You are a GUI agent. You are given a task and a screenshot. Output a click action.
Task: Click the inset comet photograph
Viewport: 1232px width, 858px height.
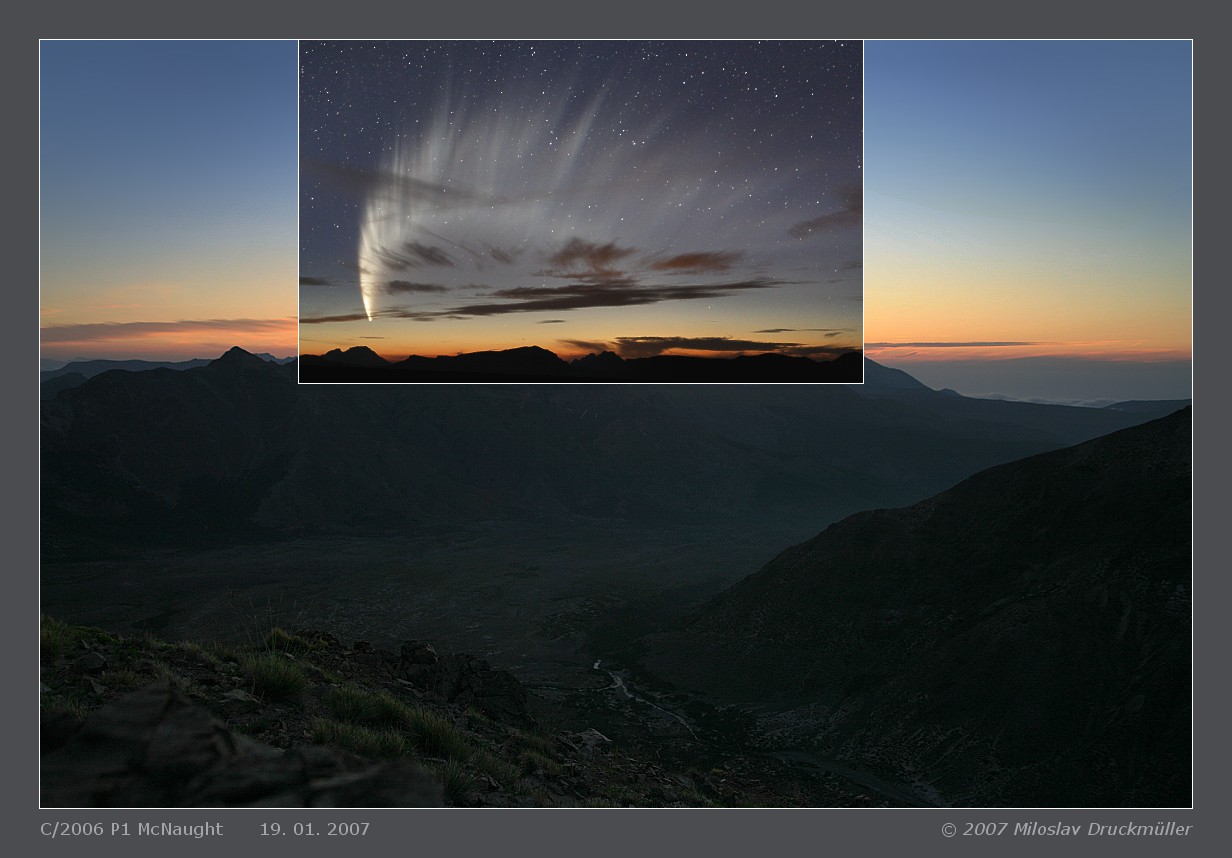point(580,211)
